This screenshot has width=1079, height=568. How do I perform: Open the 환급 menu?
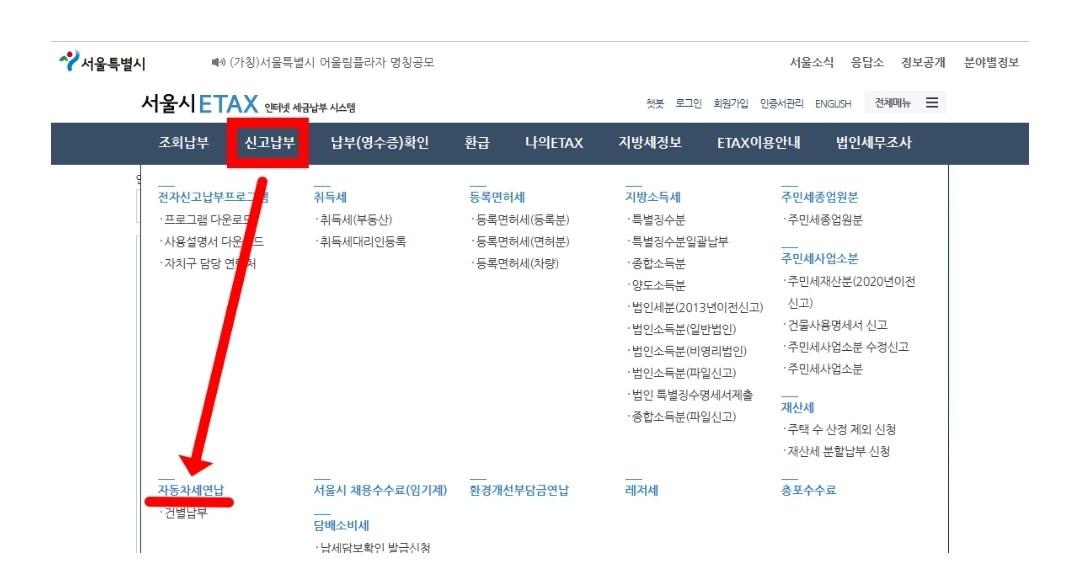tap(477, 143)
